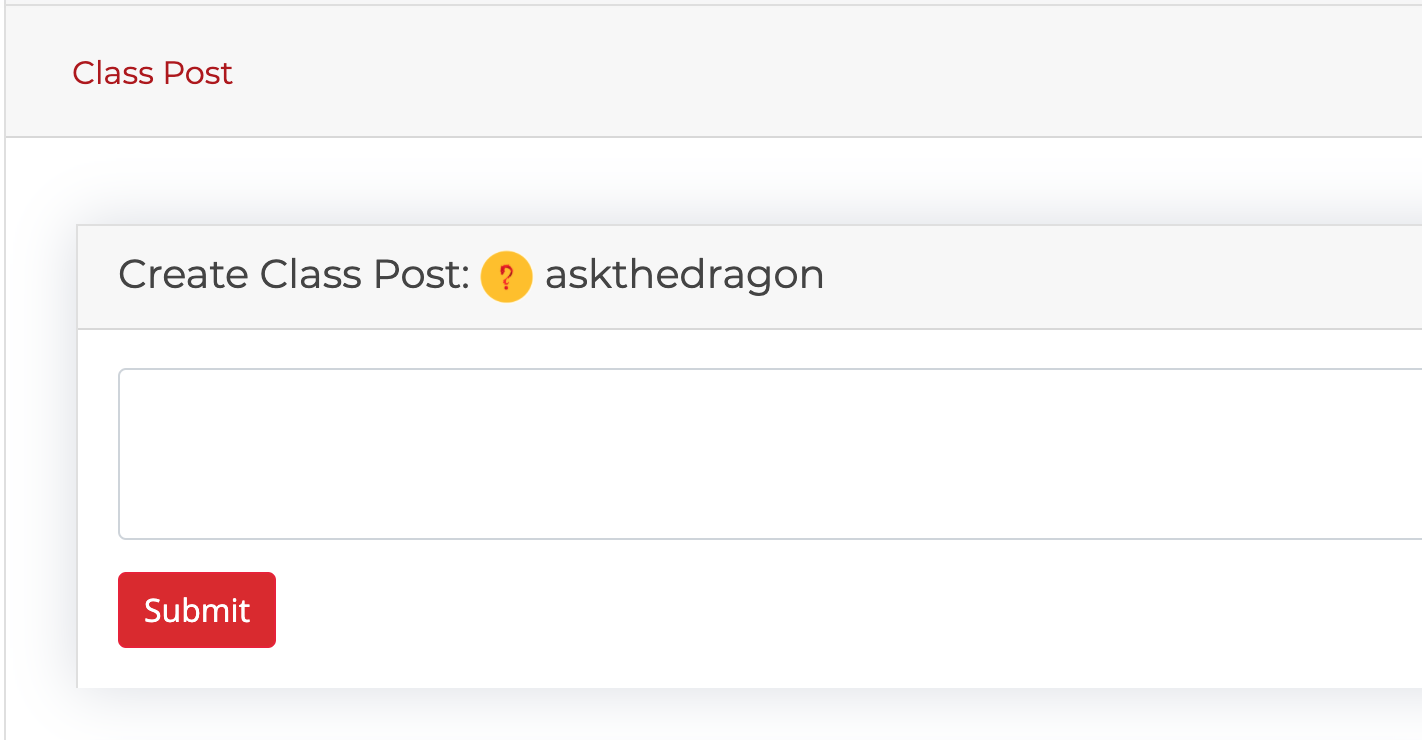
Task: Click the askthedragon username text
Action: pos(684,275)
